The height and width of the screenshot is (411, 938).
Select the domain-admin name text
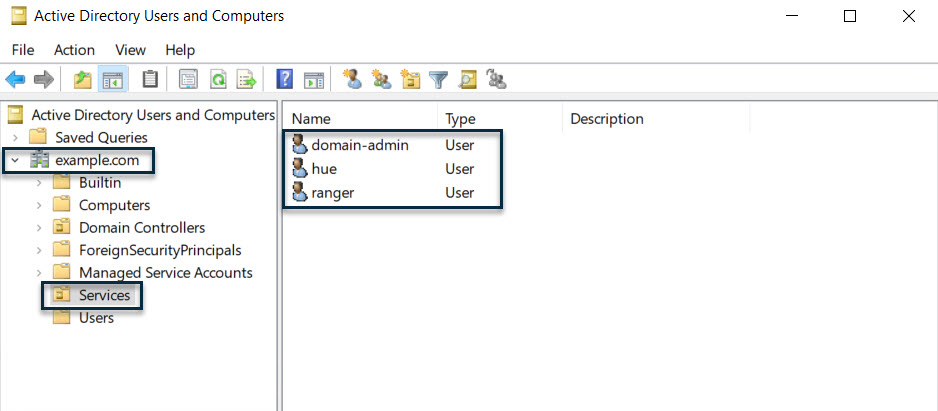click(360, 145)
